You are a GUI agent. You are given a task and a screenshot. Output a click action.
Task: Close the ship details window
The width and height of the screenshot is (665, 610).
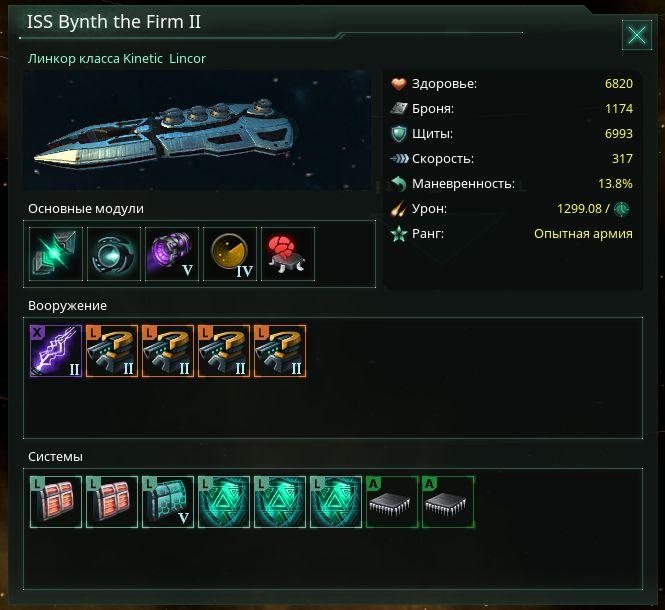coord(637,36)
